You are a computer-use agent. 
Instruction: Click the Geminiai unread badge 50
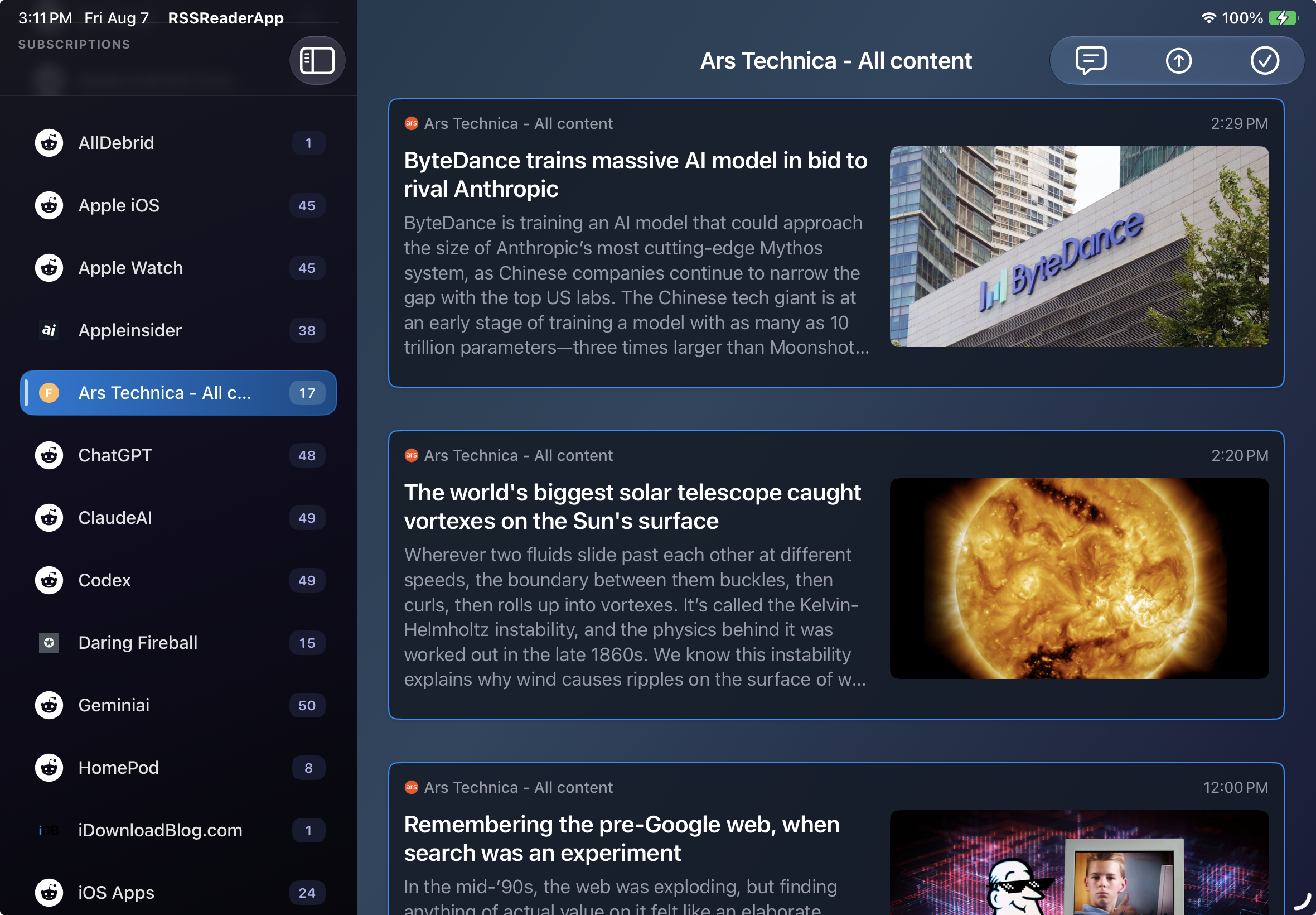point(307,705)
